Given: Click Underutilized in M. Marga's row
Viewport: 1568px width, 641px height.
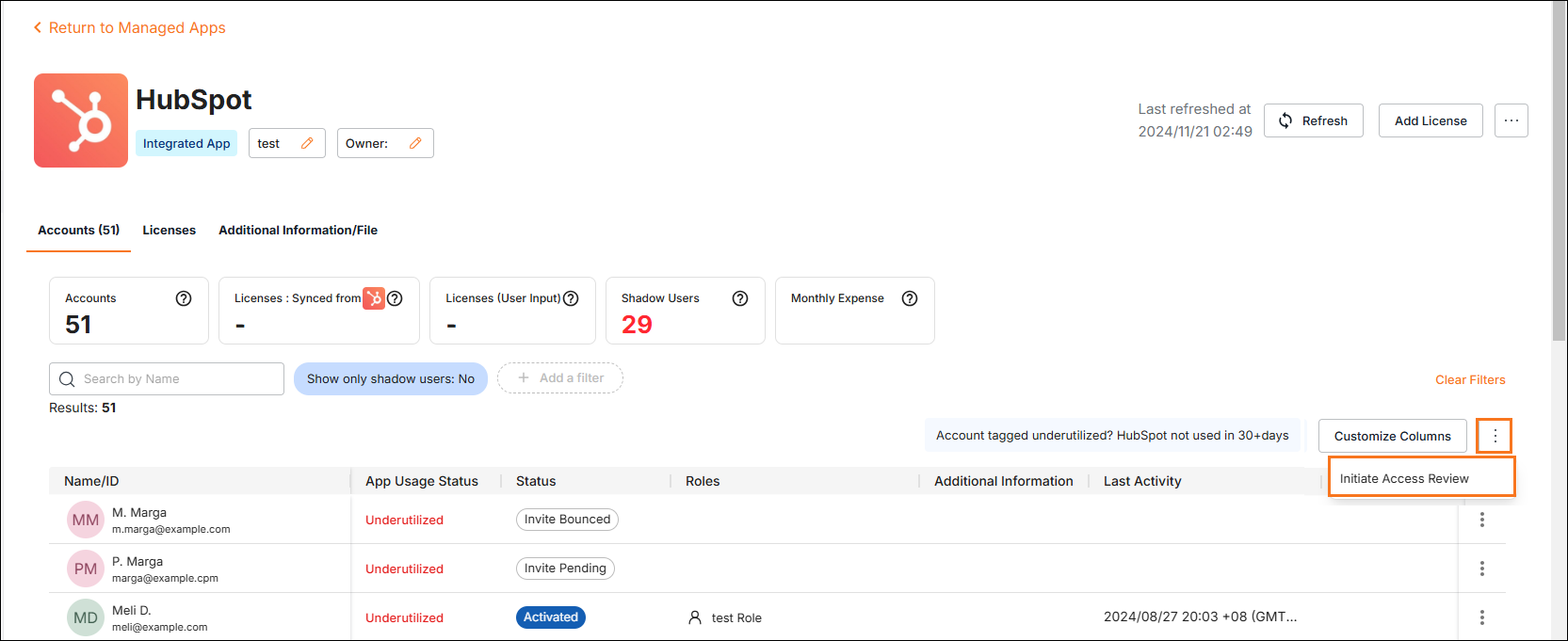Looking at the screenshot, I should (x=404, y=520).
